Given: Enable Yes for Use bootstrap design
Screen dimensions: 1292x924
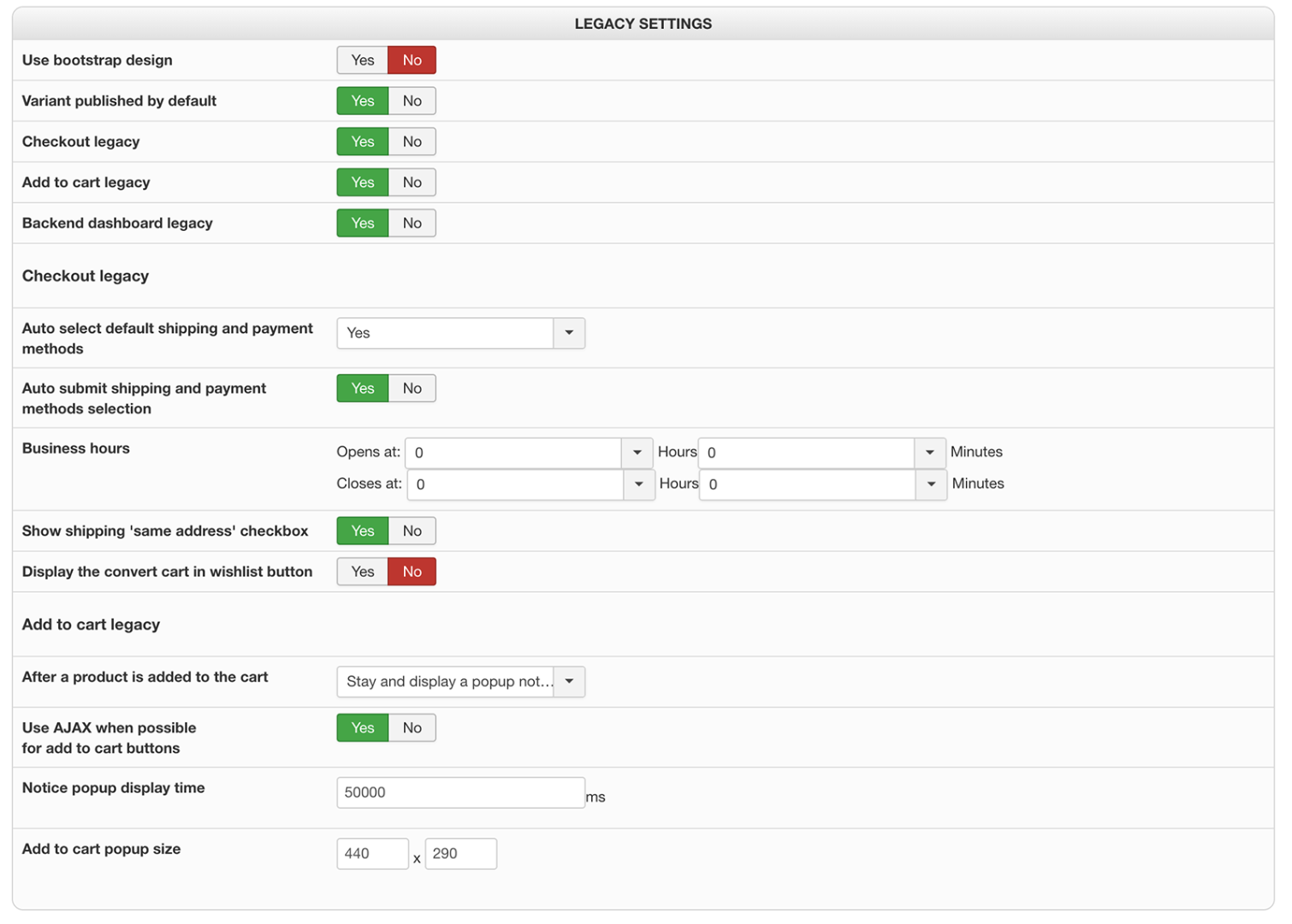Looking at the screenshot, I should [362, 60].
